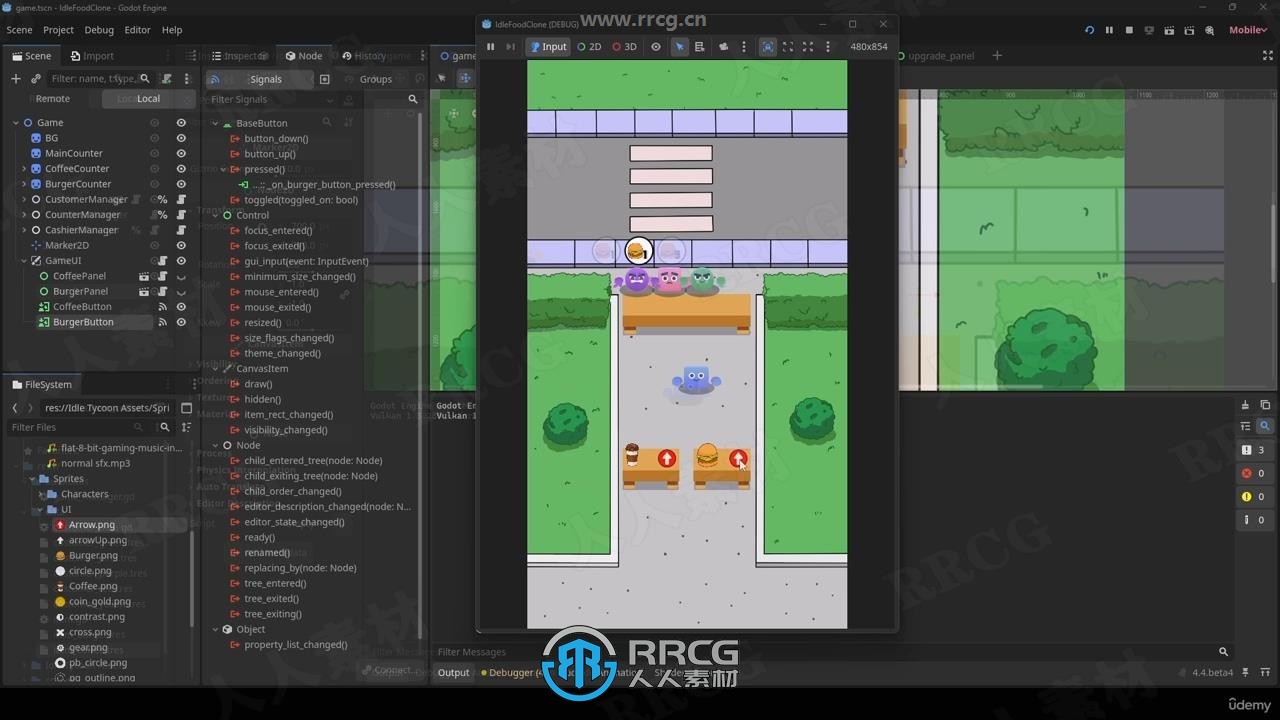
Task: Toggle selection visibility eye in debug window
Action: [x=656, y=47]
